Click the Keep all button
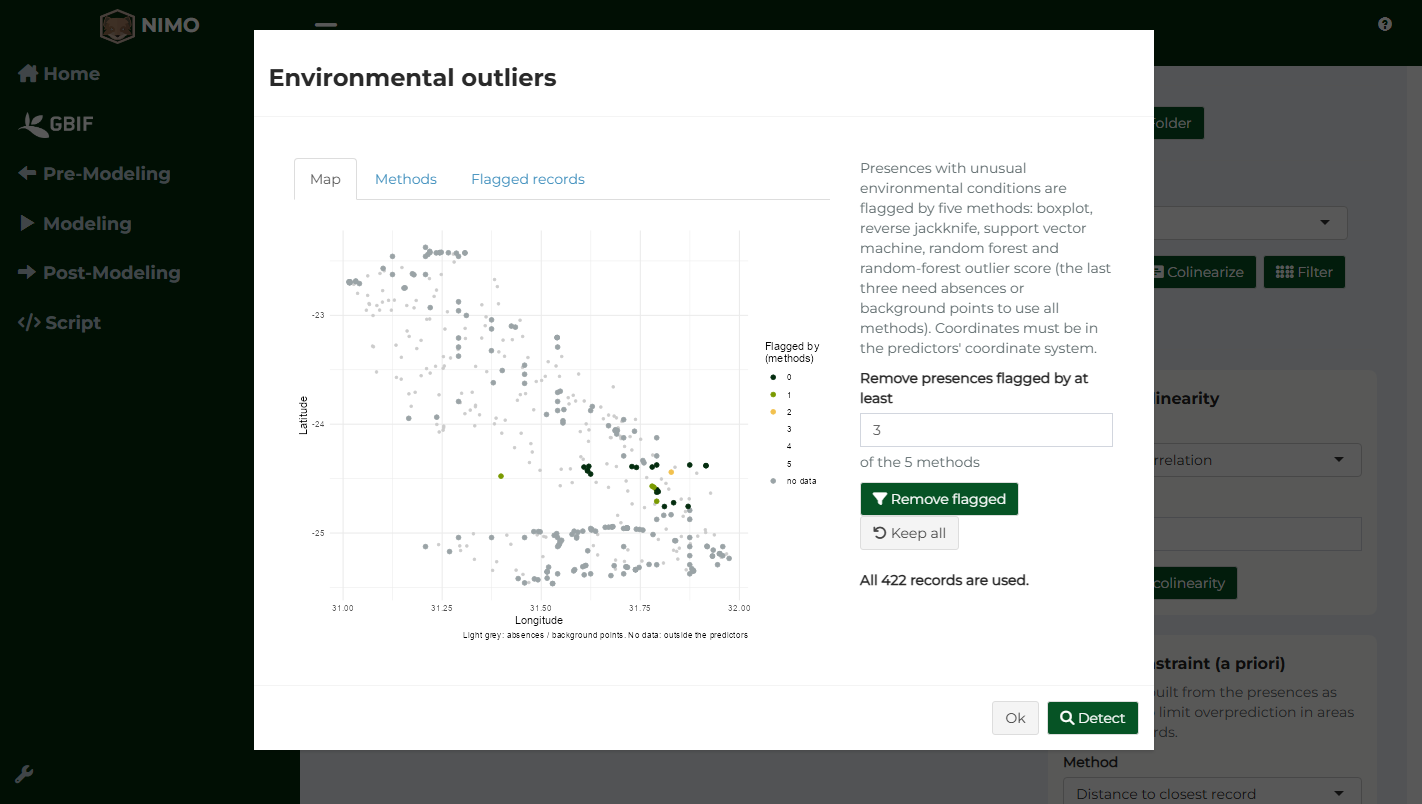The height and width of the screenshot is (804, 1422). coord(909,533)
